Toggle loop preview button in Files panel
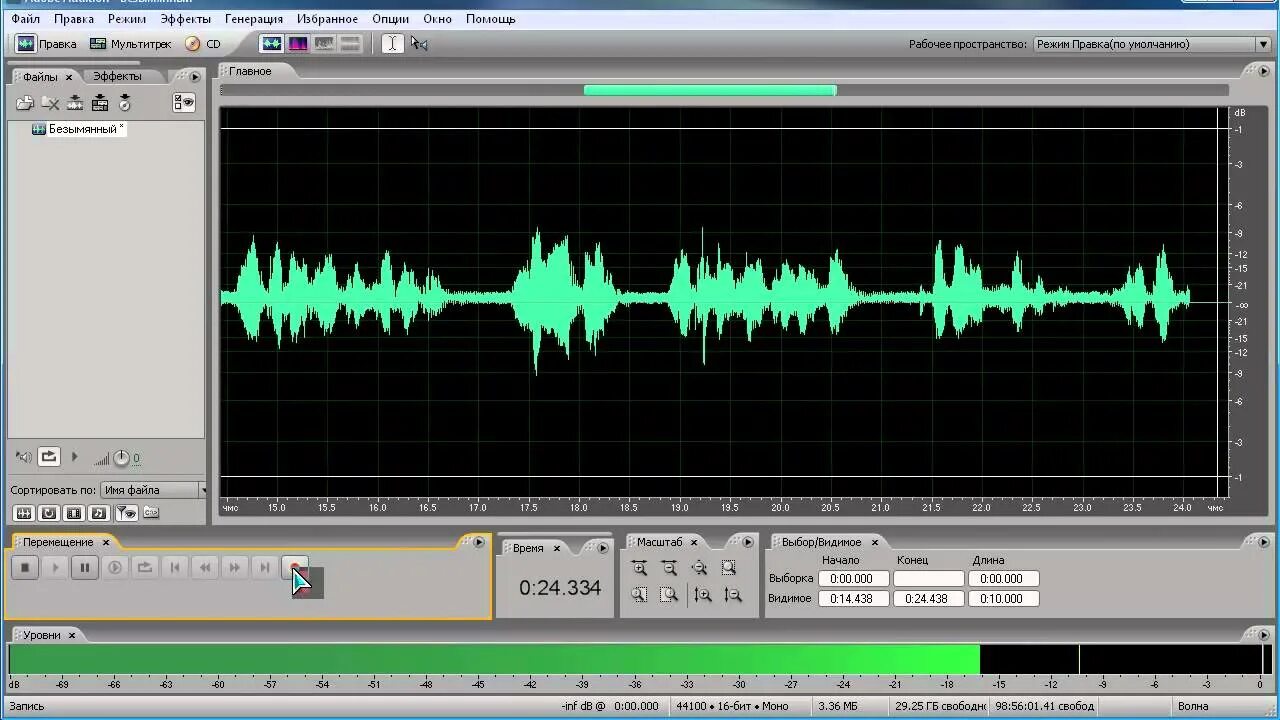The width and height of the screenshot is (1280, 720). [x=49, y=457]
